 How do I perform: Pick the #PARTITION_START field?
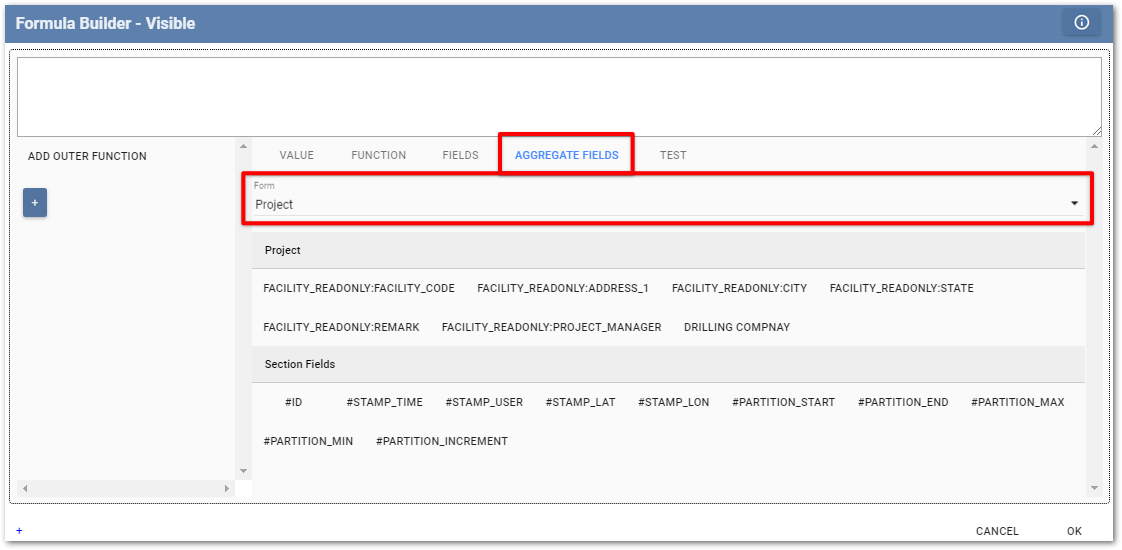(784, 402)
